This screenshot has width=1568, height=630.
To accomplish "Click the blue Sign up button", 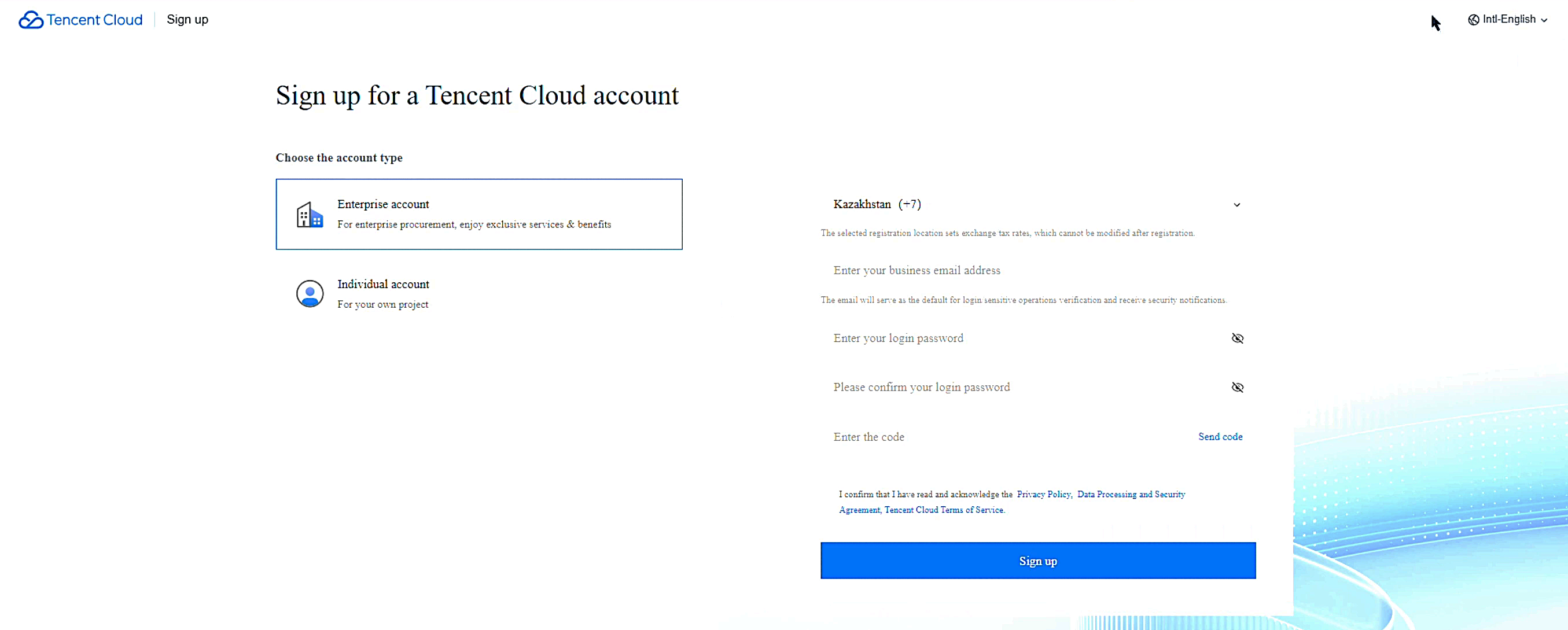I will pos(1038,561).
